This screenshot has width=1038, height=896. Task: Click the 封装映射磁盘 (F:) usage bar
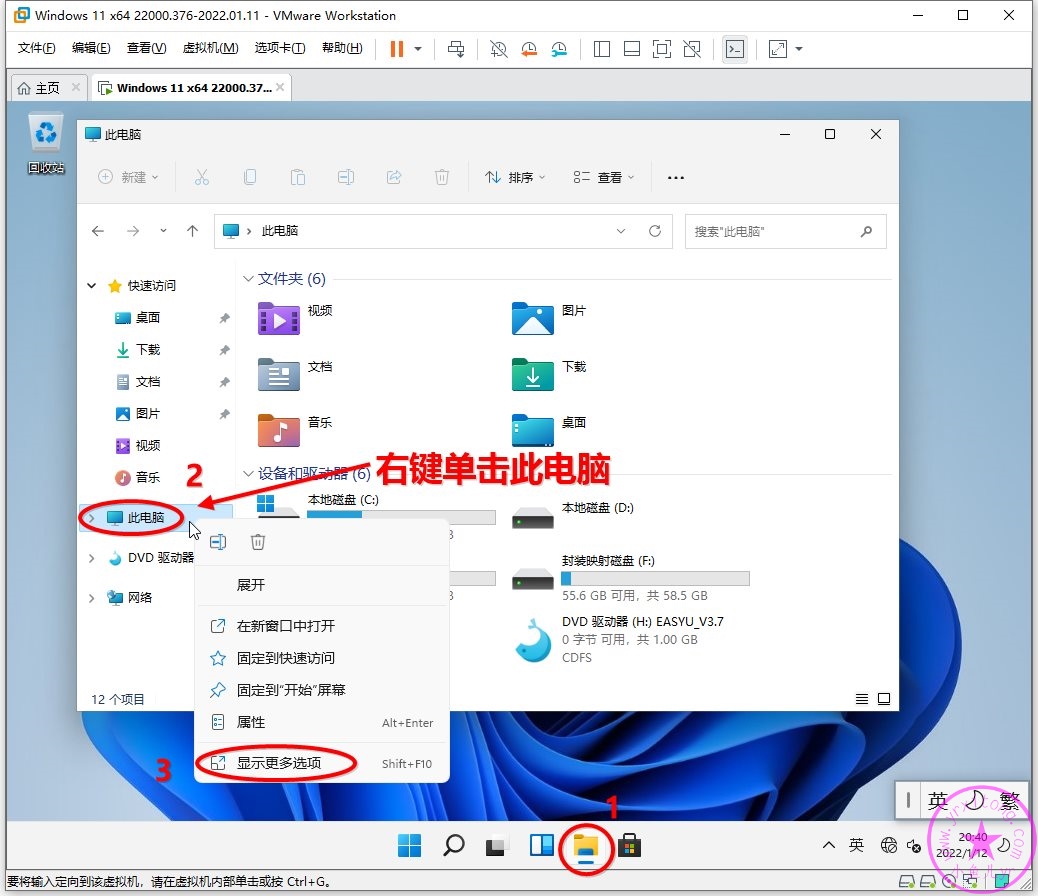(655, 579)
